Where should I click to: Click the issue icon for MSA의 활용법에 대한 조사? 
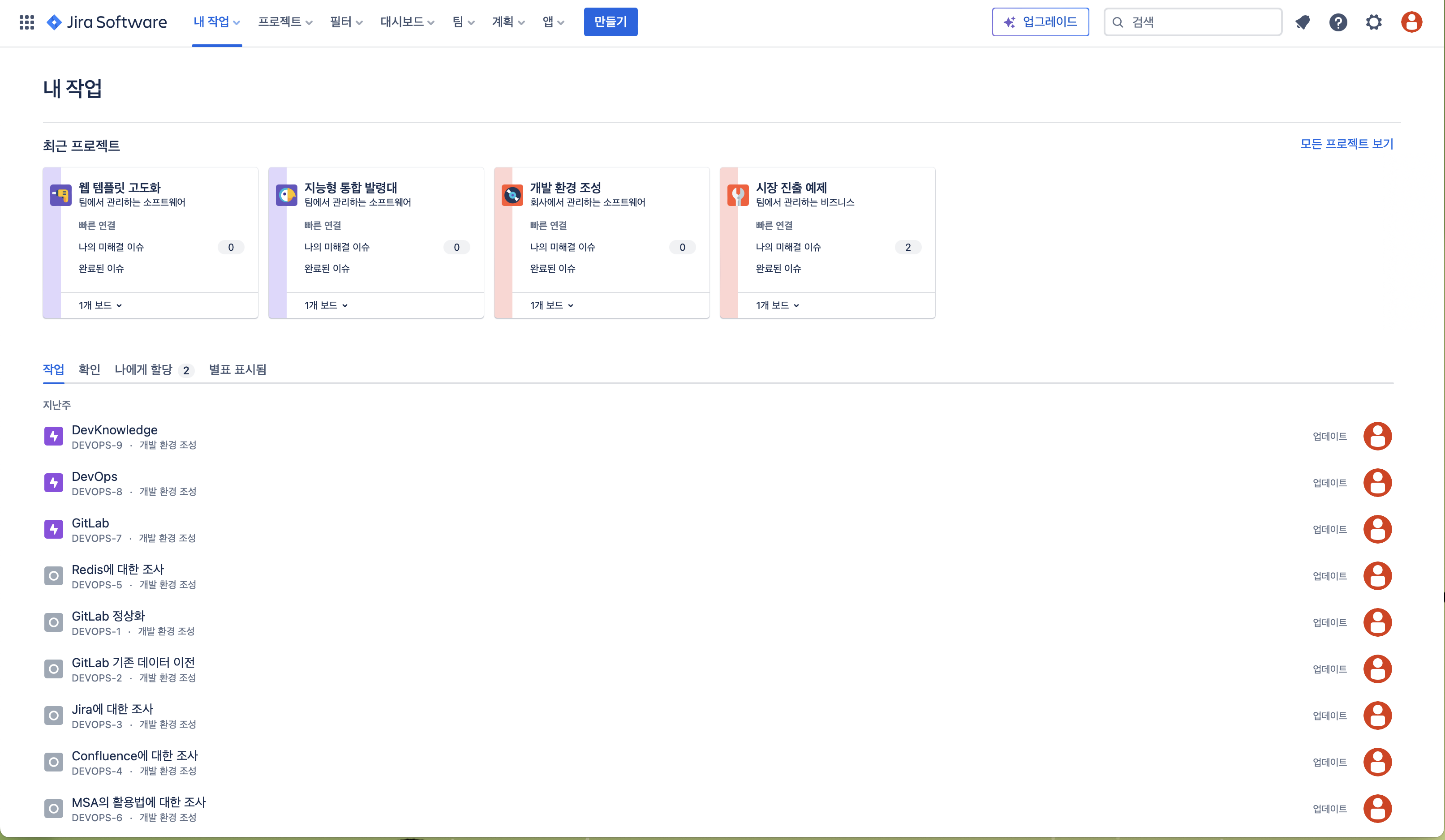tap(54, 809)
